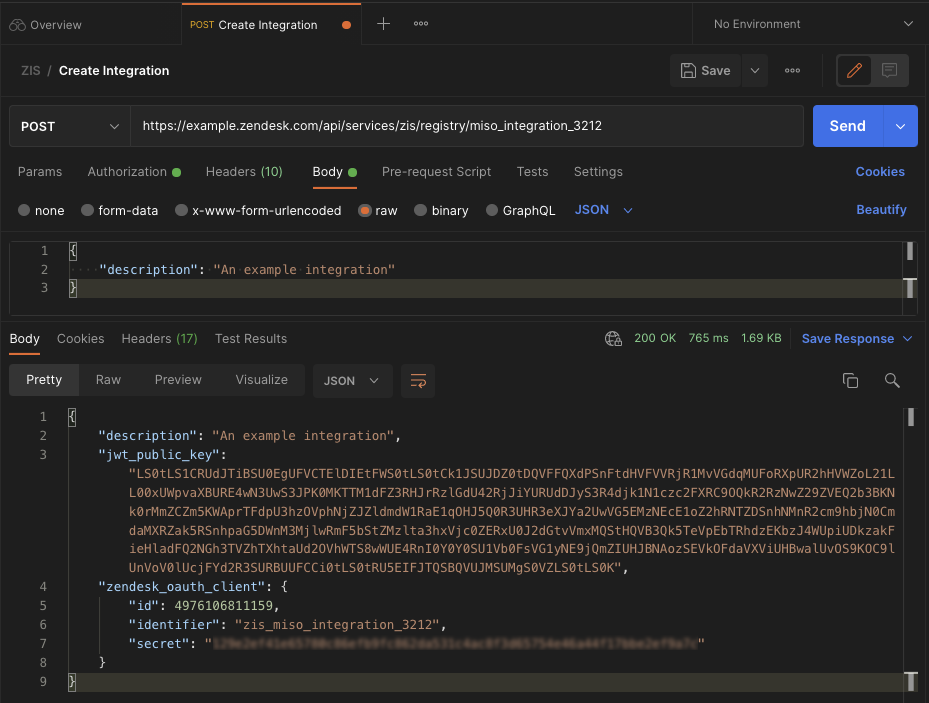Click the 1.69 KB response size
Screen dimensions: 929x703
[761, 338]
